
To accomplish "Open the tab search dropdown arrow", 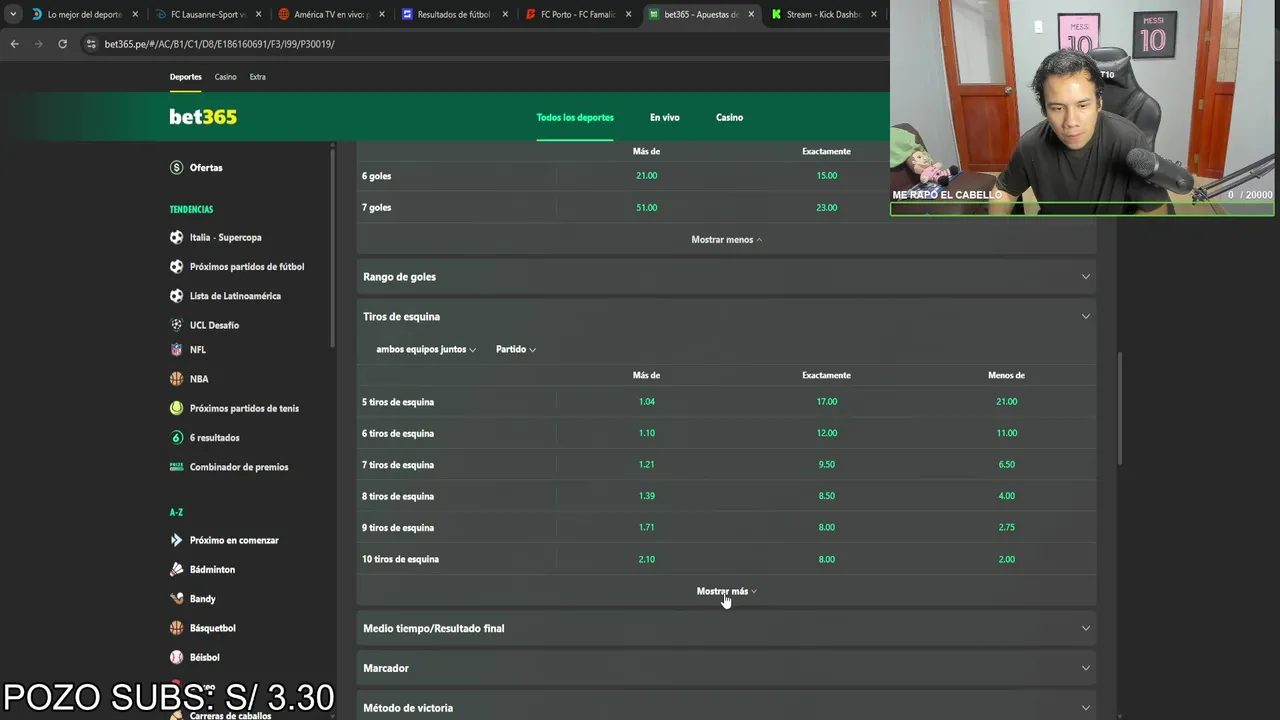I will 13,14.
